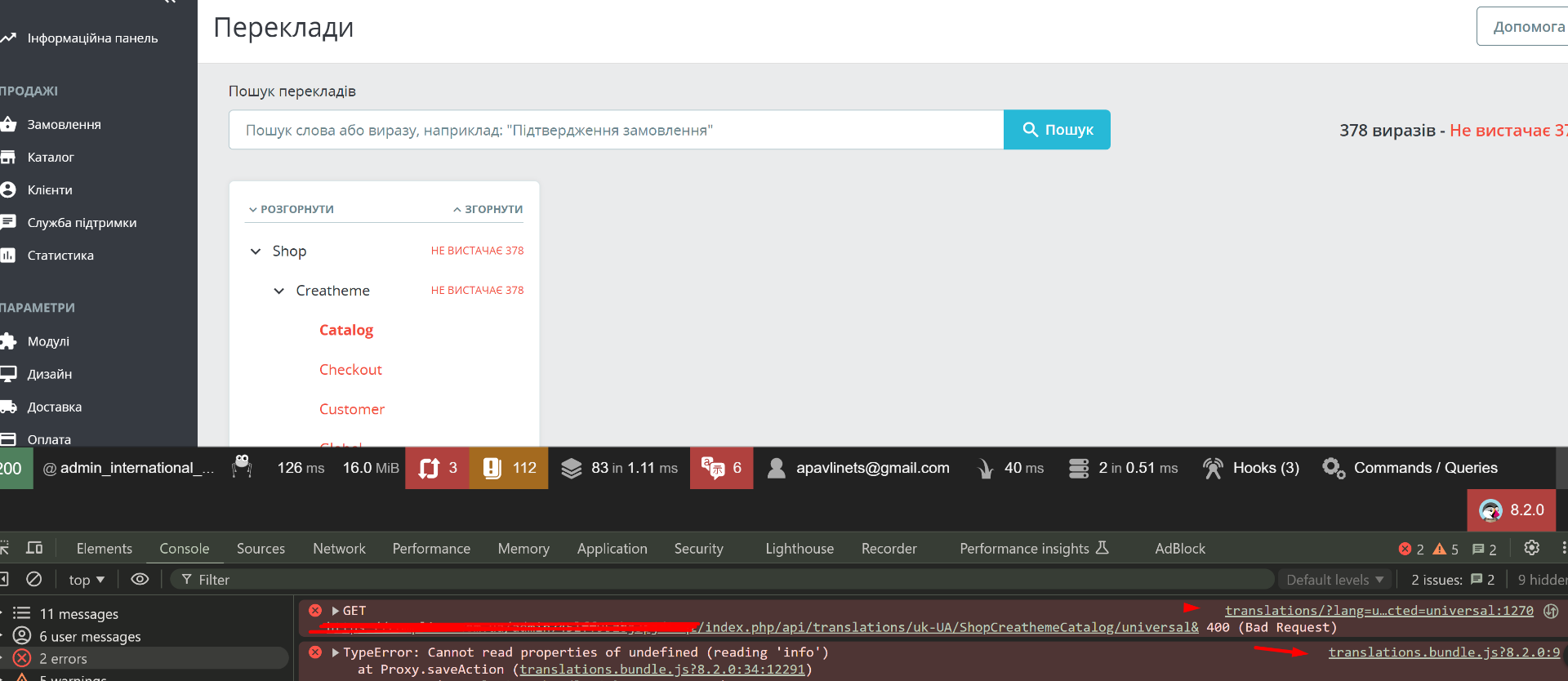Open the Замовлення basket icon in sidebar
Image resolution: width=1568 pixels, height=681 pixels.
pos(8,124)
